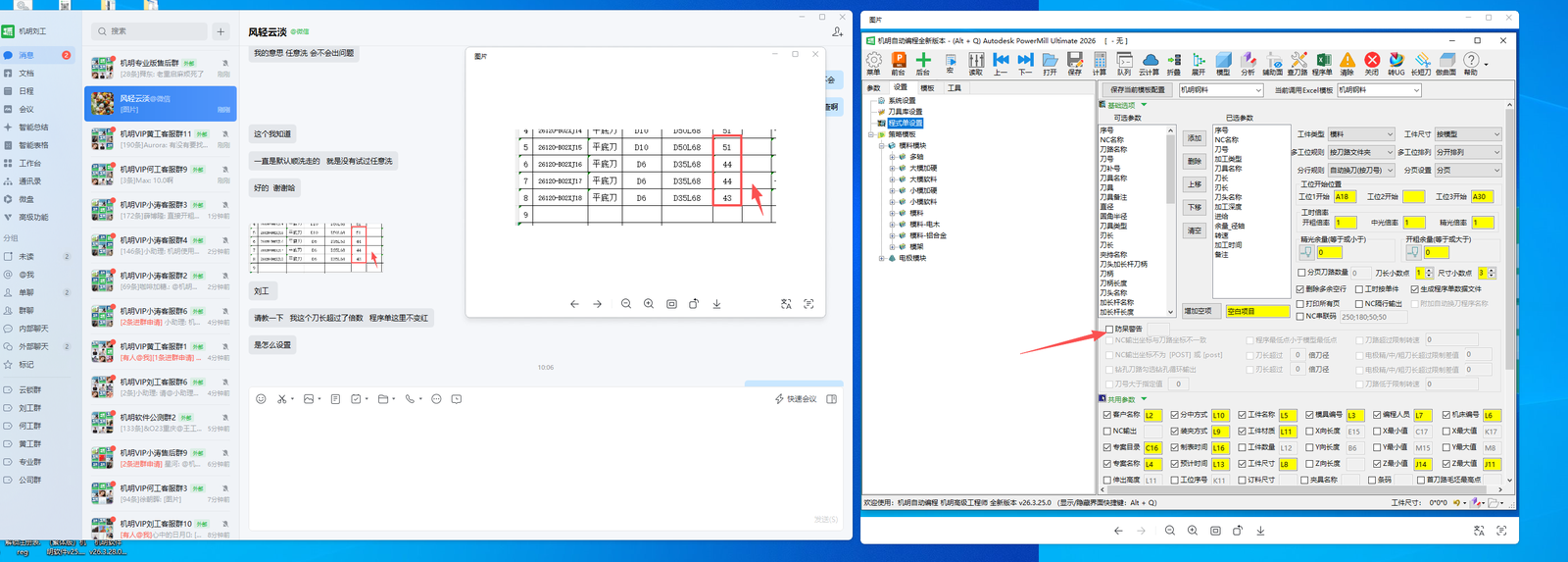The width and height of the screenshot is (1568, 562).
Task: Zoom in on the image preview popup
Action: tap(649, 304)
